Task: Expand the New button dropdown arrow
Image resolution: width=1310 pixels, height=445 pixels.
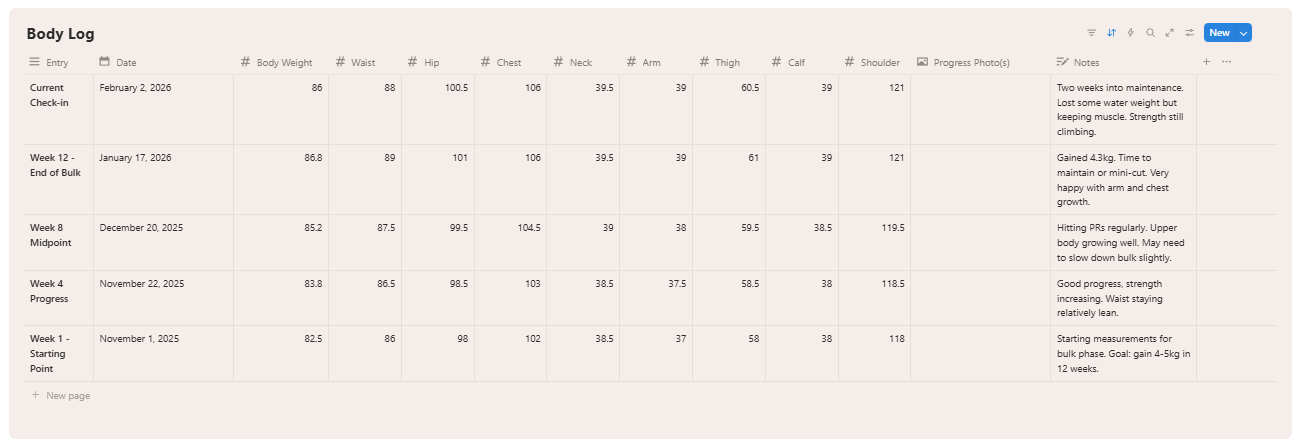Action: click(x=1244, y=33)
